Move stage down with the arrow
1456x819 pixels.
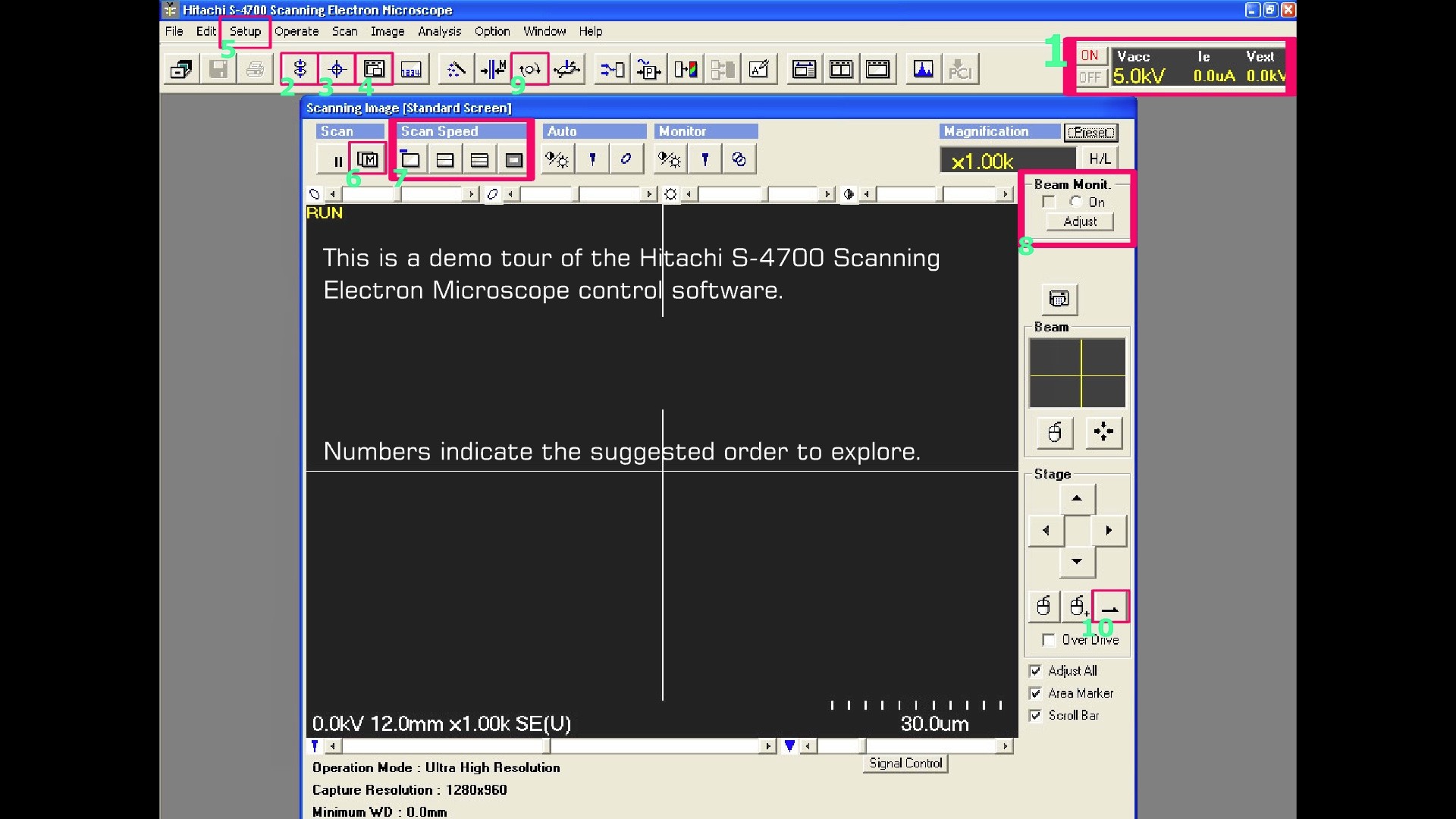1077,562
